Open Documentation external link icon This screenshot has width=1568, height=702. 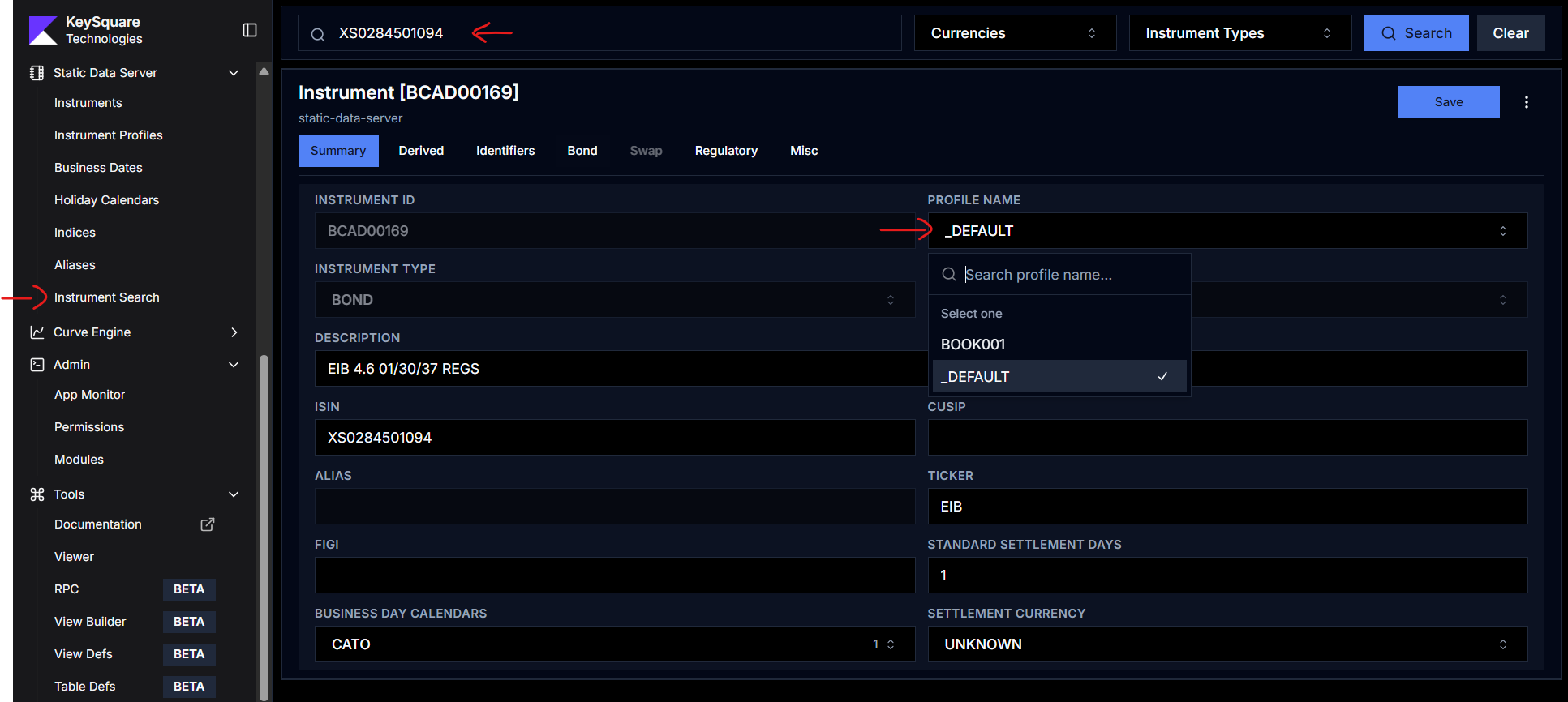[208, 524]
